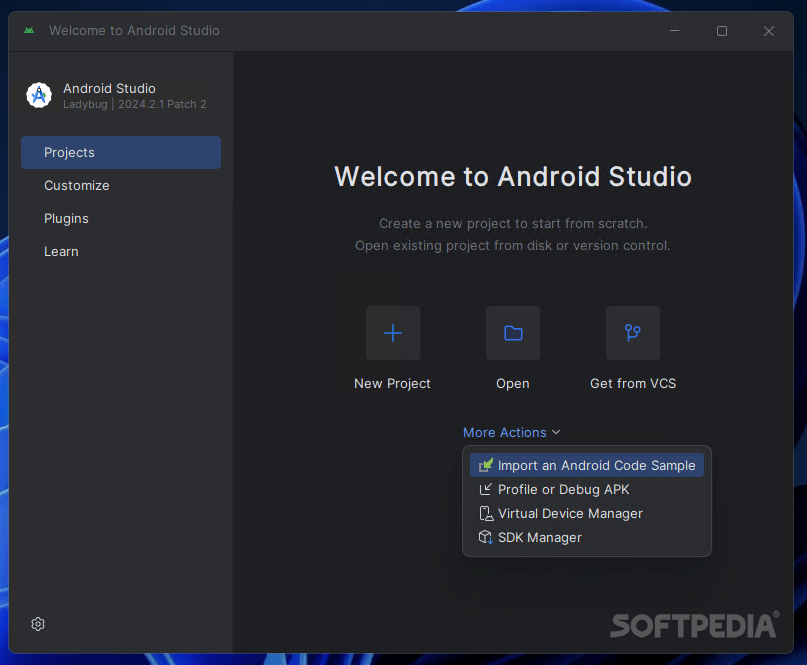Screen dimensions: 807x665
Task: Click the New Project plus icon
Action: [x=392, y=332]
